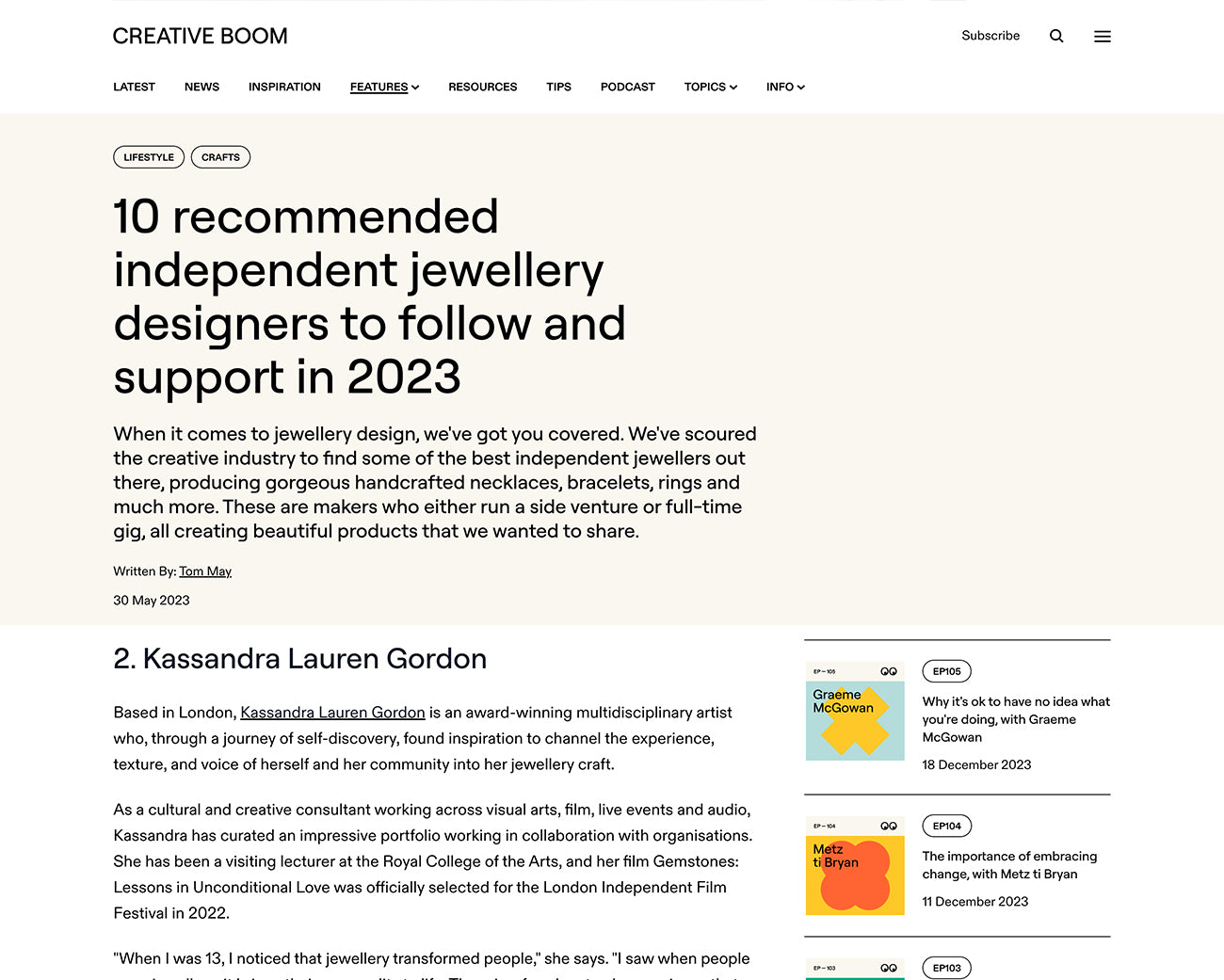
Task: Go to the Tips section
Action: pos(558,87)
